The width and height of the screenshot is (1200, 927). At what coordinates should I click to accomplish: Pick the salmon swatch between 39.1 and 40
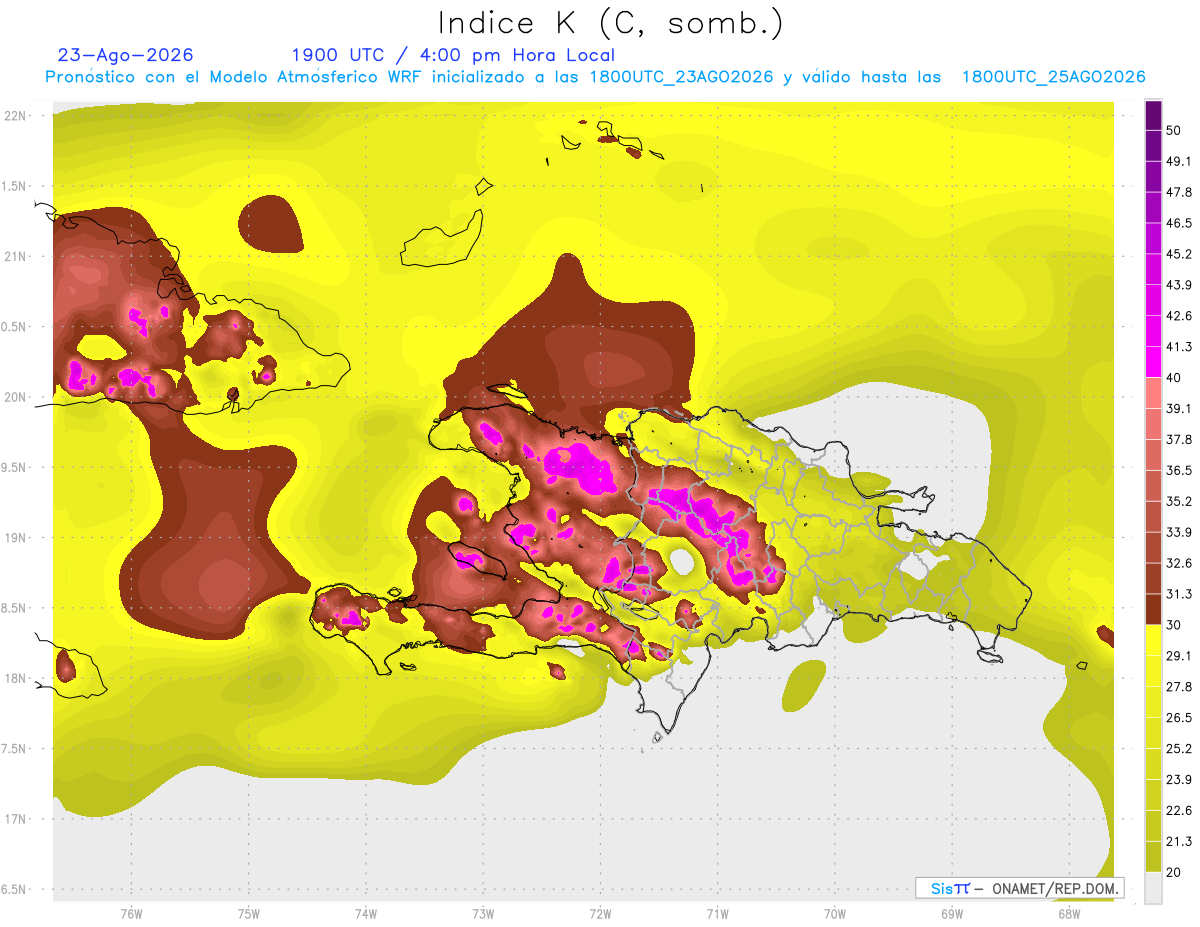(x=1153, y=393)
